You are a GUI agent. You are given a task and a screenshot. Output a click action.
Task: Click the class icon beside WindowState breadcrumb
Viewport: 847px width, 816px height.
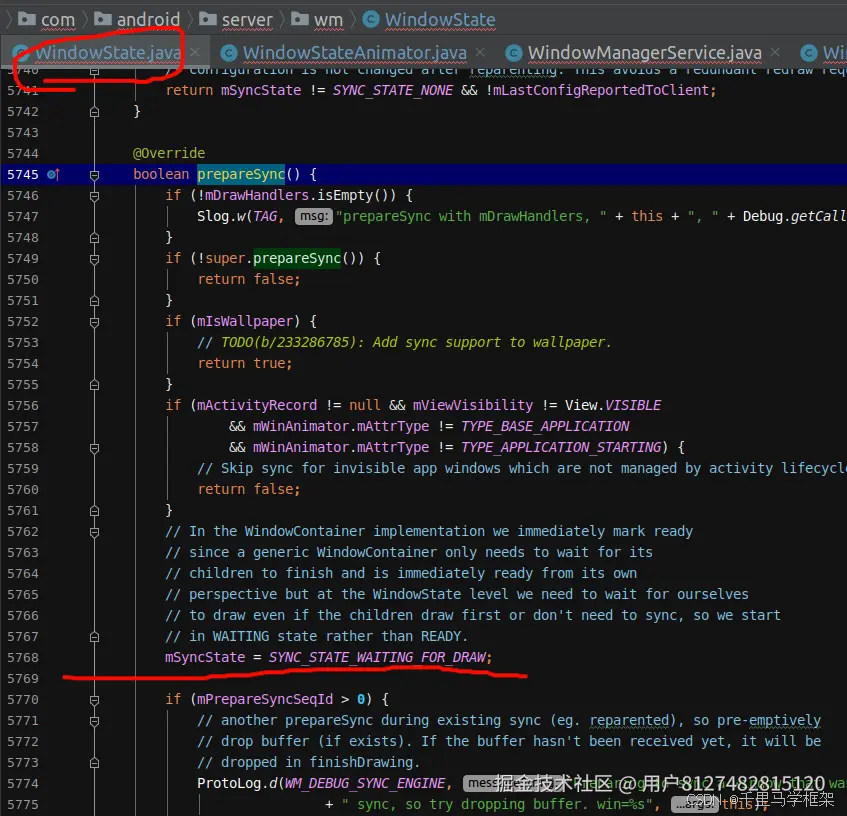coord(371,19)
